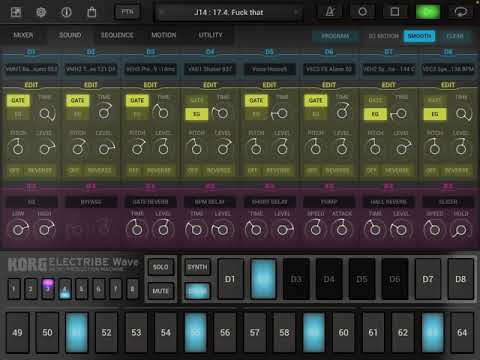The image size is (480, 360).
Task: Click EDIT for part D8
Action: point(448,85)
